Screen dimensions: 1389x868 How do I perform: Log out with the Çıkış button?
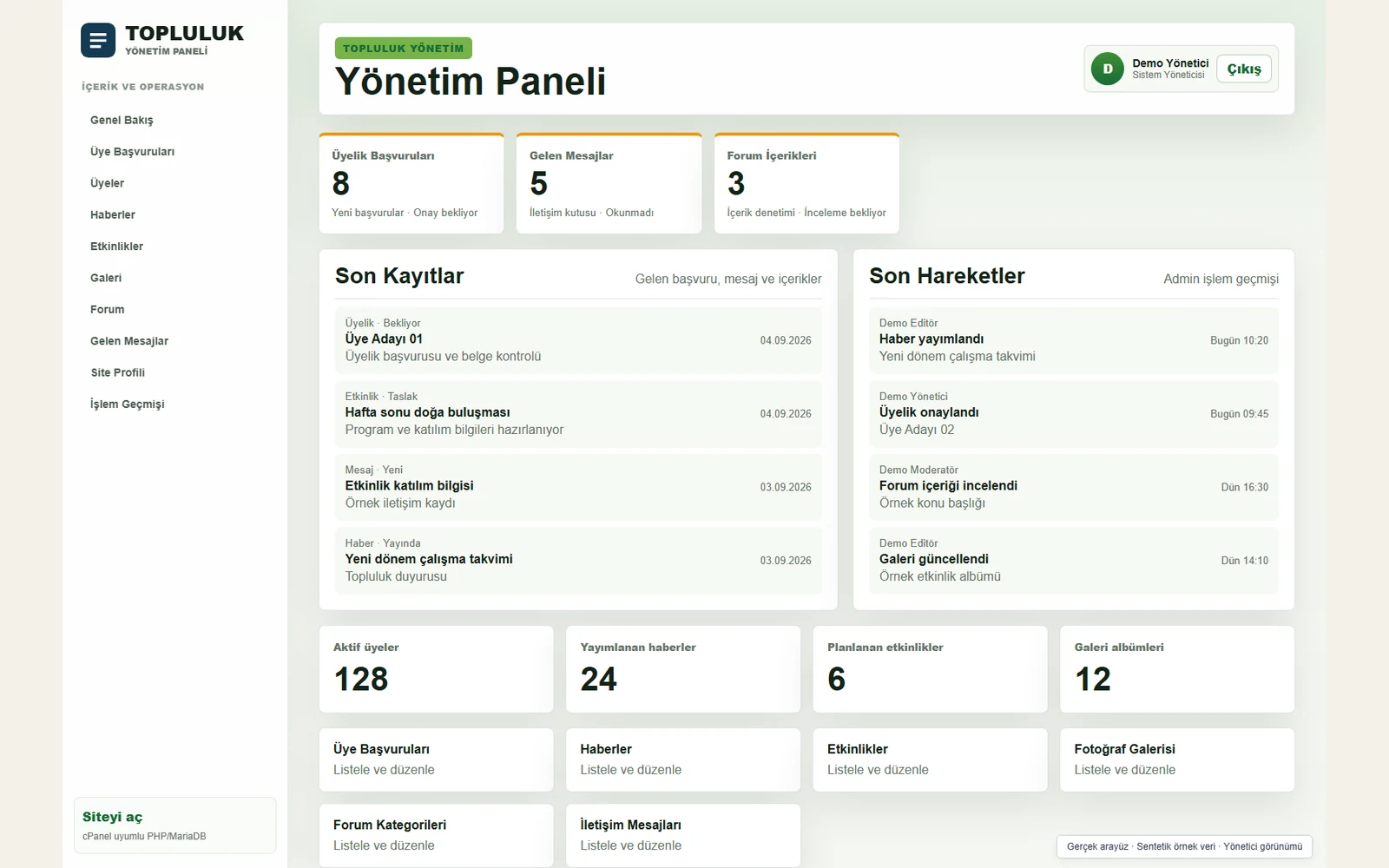click(x=1244, y=69)
